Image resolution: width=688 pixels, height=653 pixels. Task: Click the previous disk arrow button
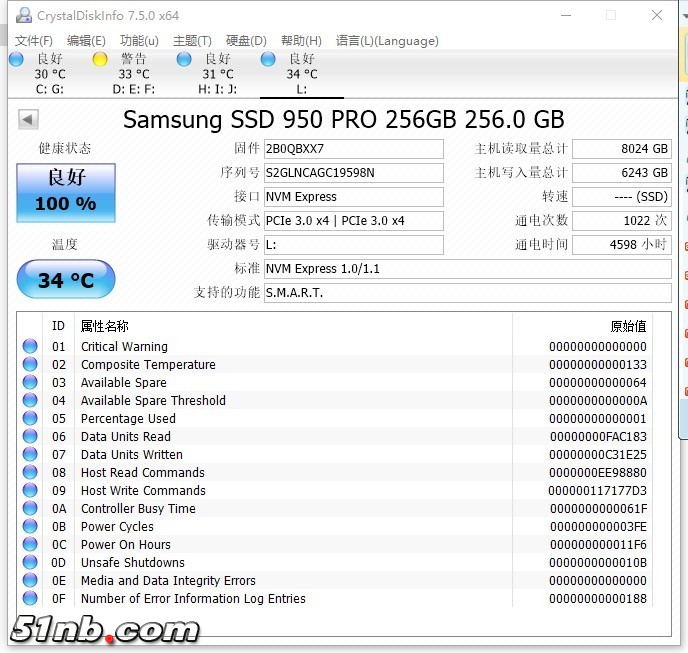tap(28, 120)
